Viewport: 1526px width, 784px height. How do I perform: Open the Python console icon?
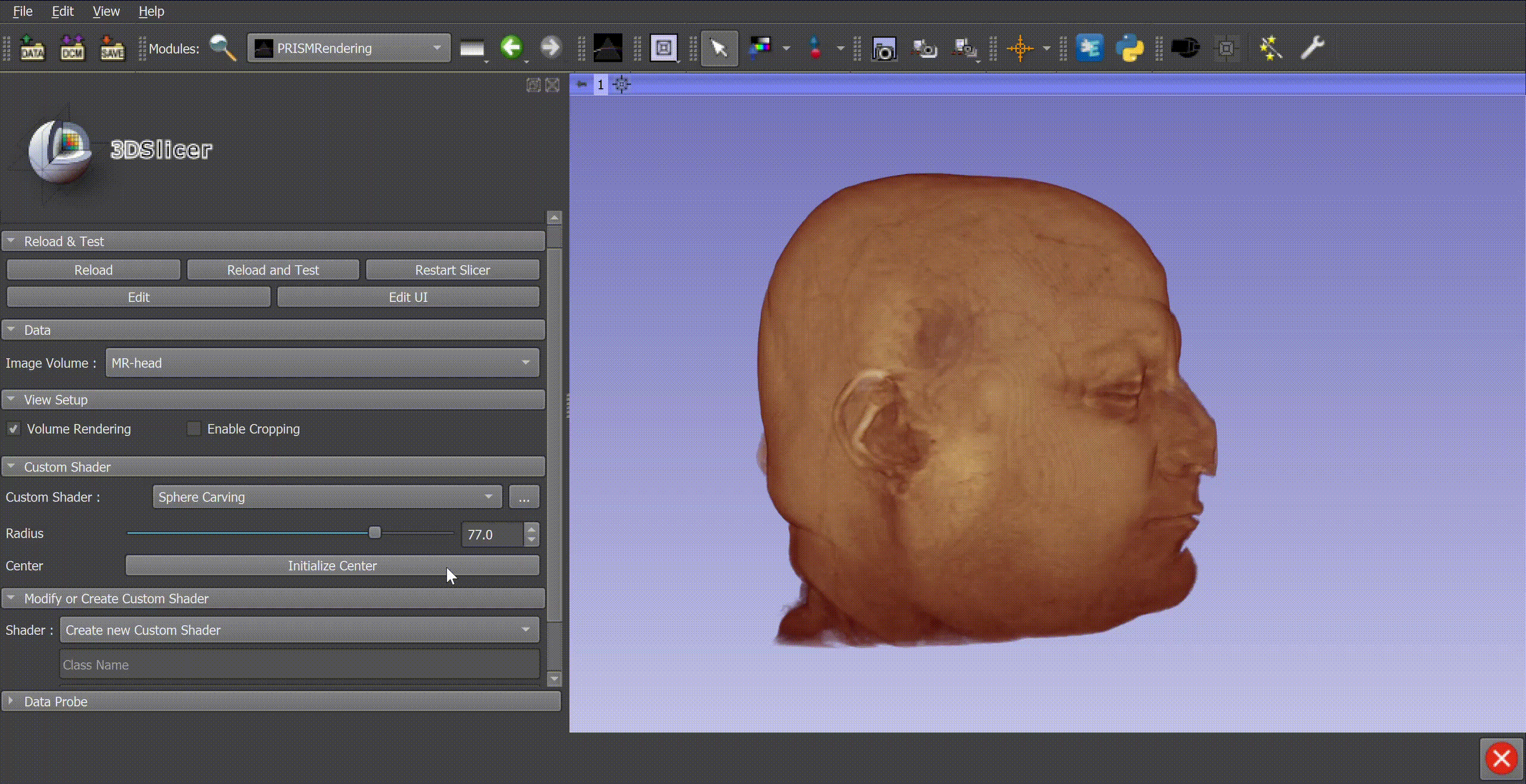pos(1130,48)
